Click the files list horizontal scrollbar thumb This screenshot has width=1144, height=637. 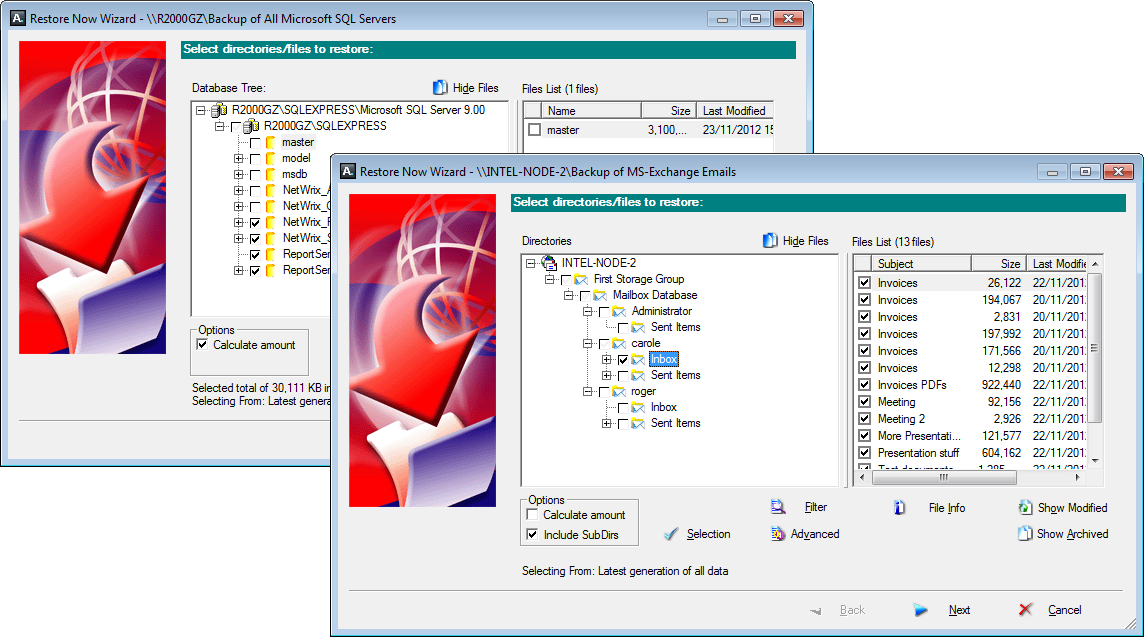click(943, 477)
